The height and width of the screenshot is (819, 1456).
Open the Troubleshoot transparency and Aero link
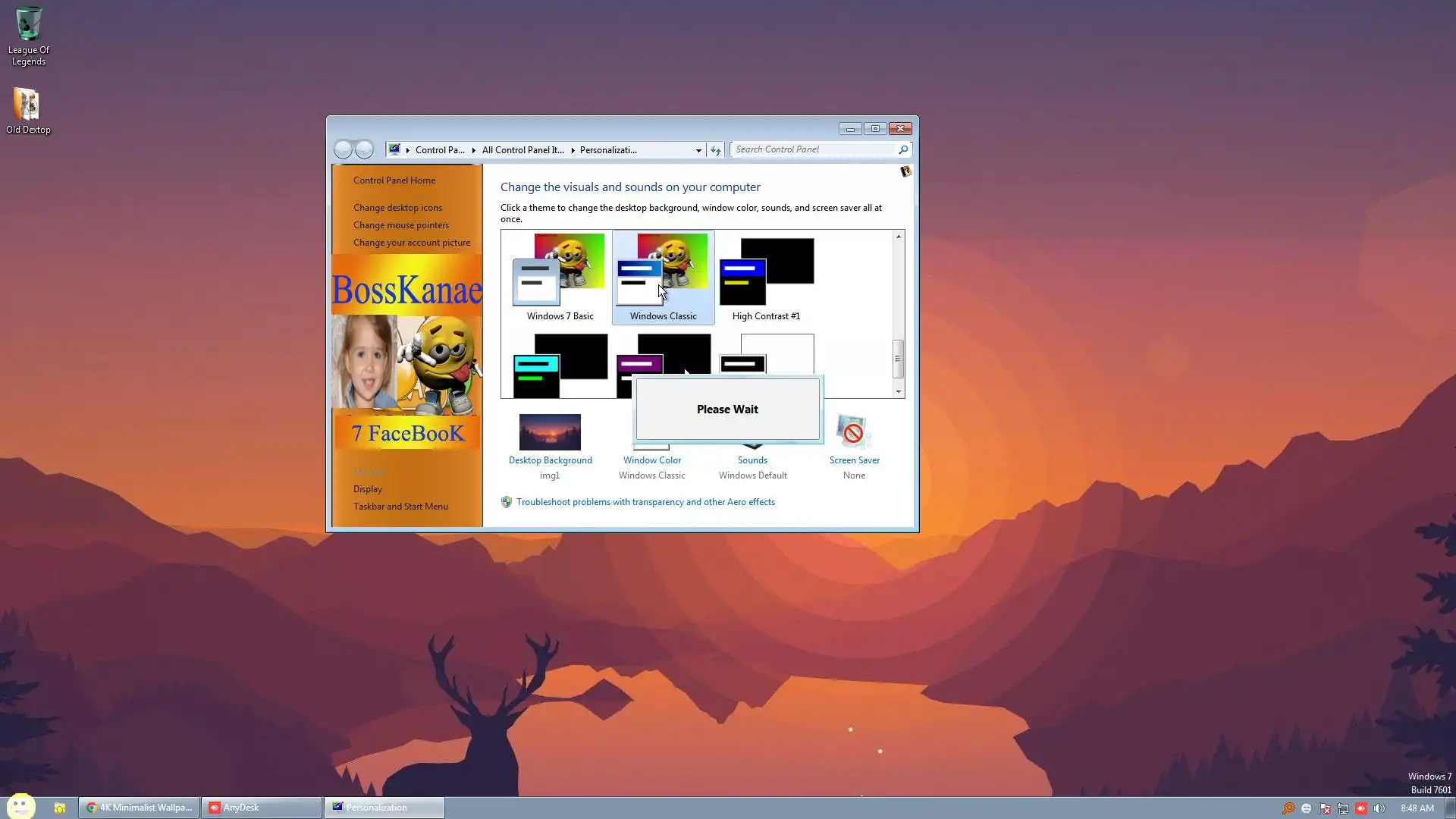point(645,502)
